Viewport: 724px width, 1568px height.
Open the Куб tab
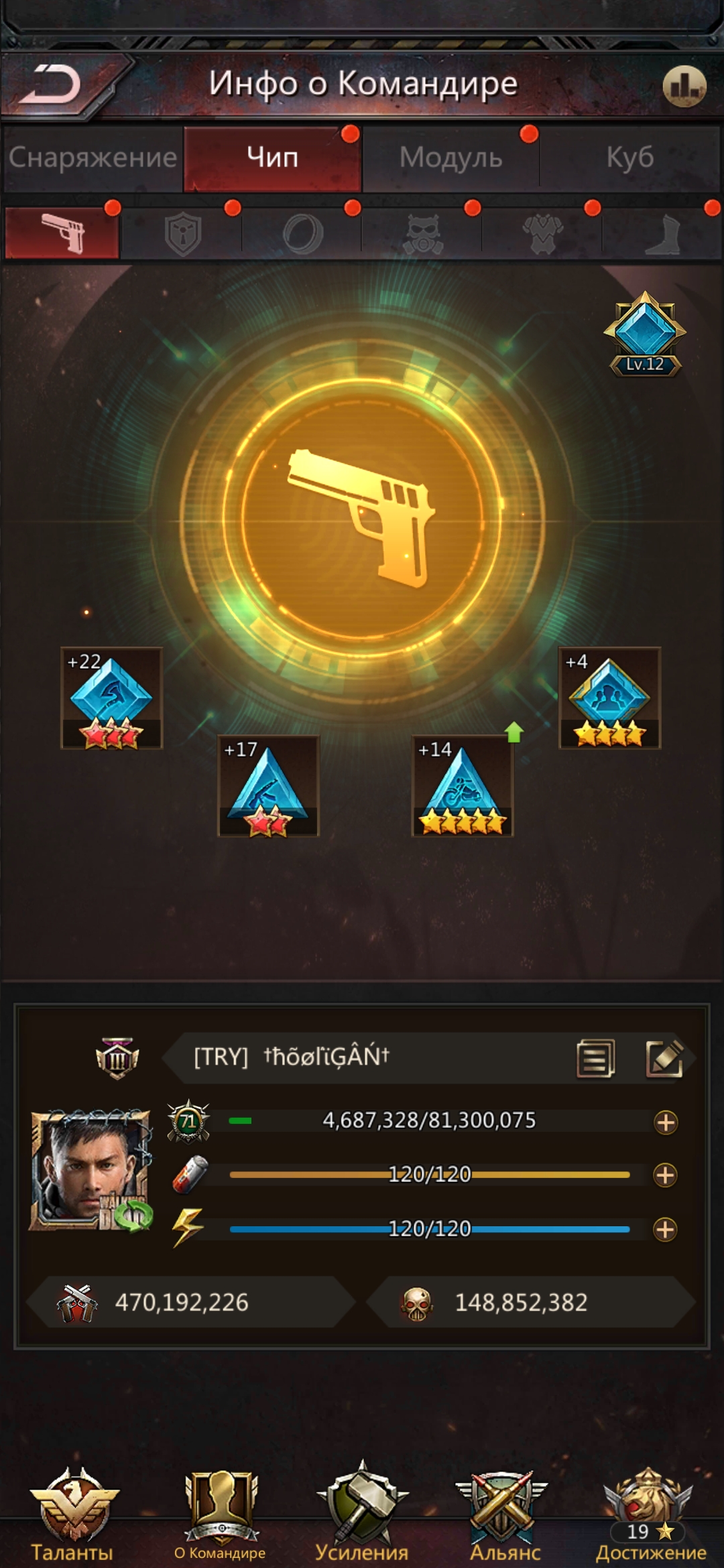click(630, 157)
